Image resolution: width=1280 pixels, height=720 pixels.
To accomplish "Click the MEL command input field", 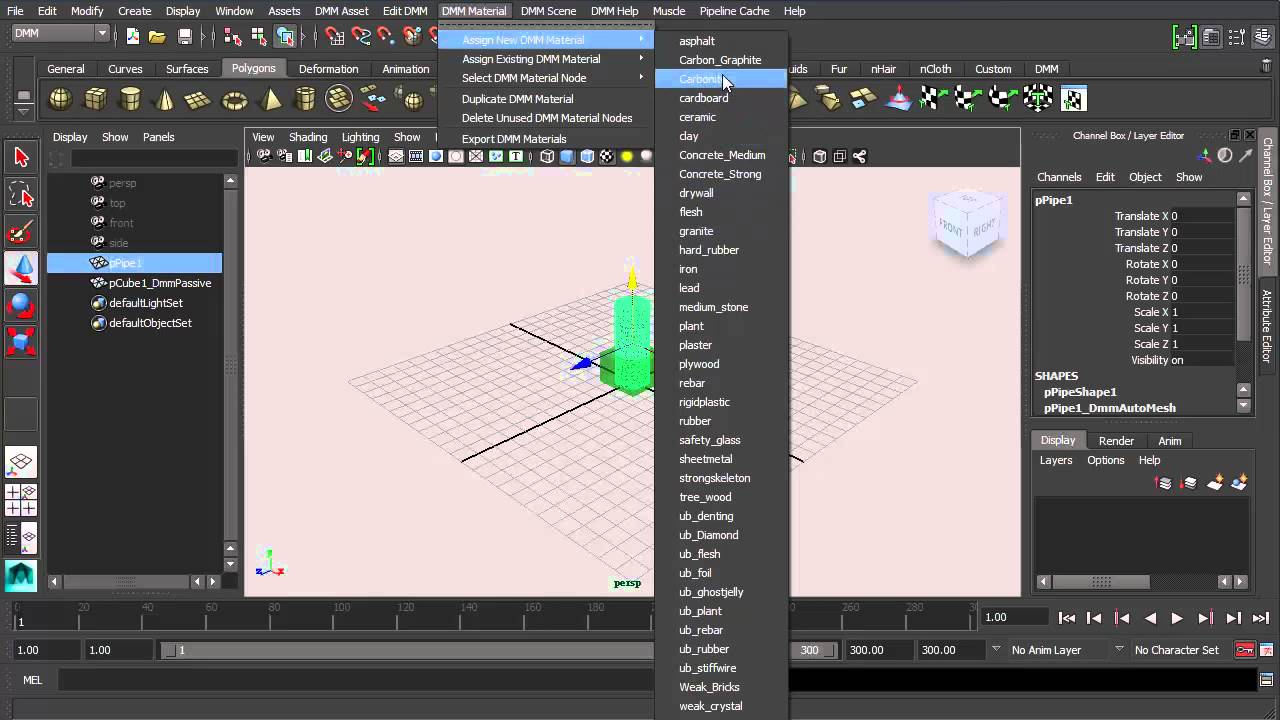I will point(356,680).
